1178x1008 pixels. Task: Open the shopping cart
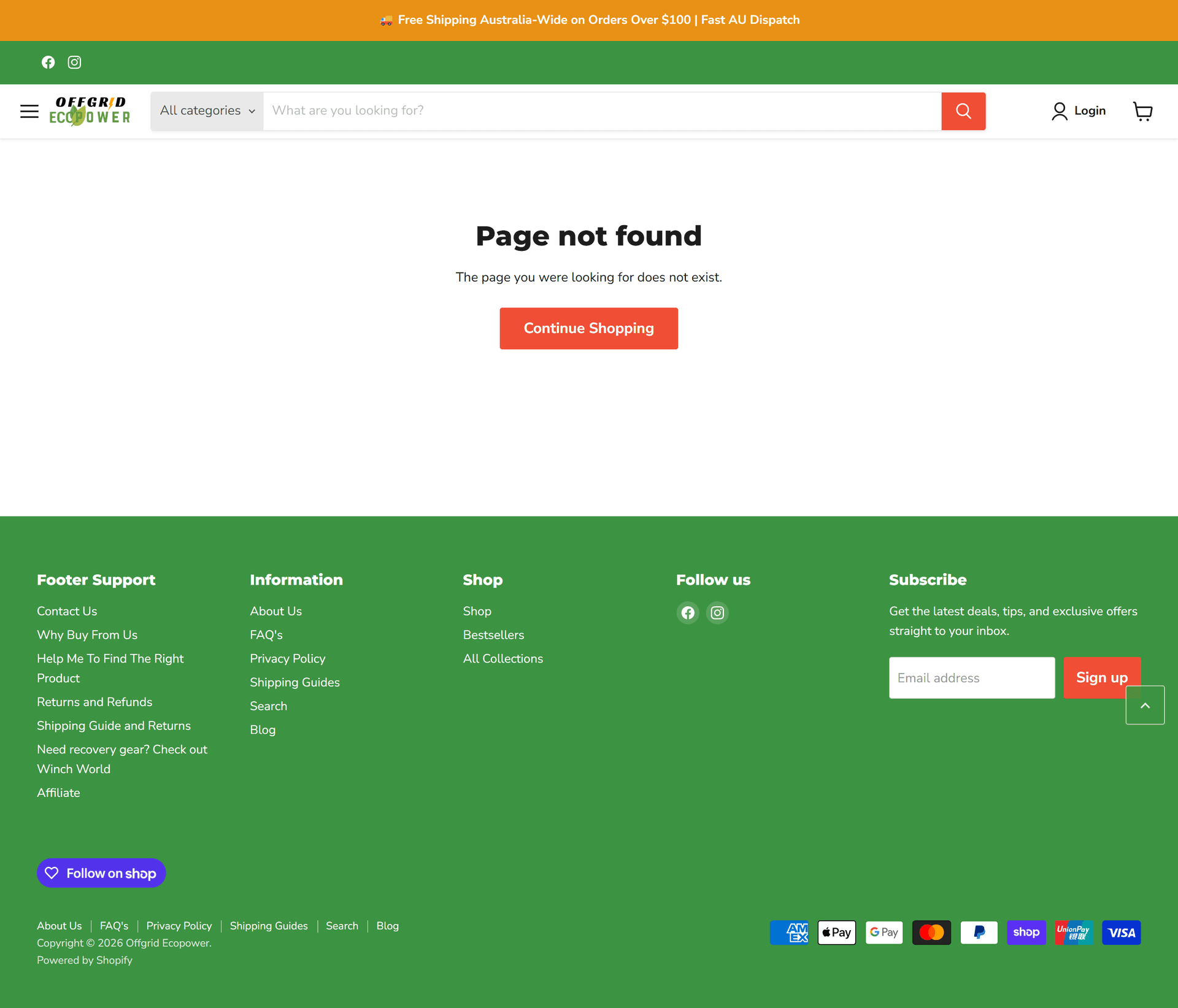[1142, 111]
